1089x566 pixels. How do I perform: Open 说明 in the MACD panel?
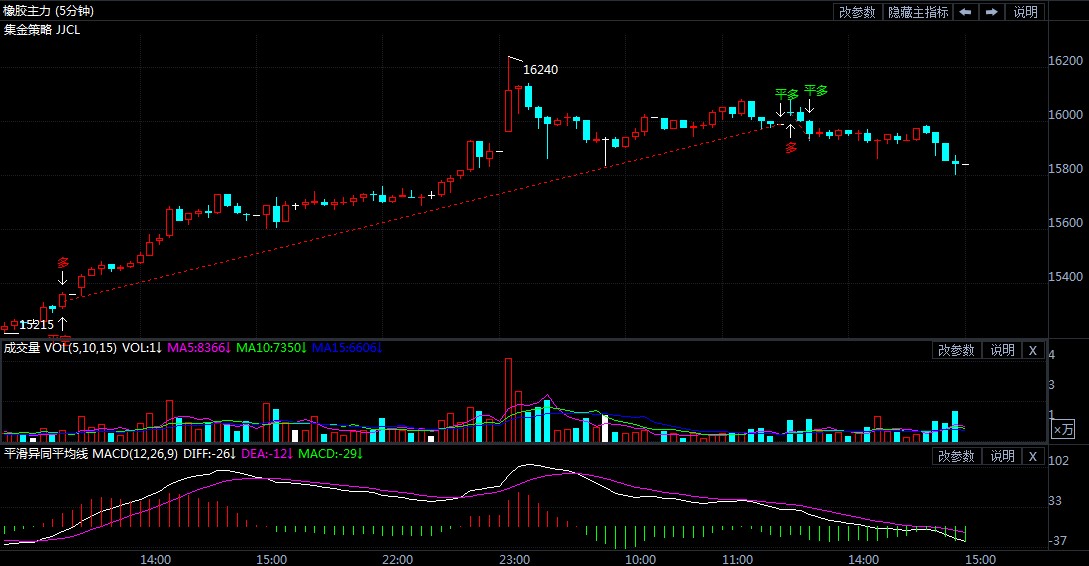click(1001, 456)
